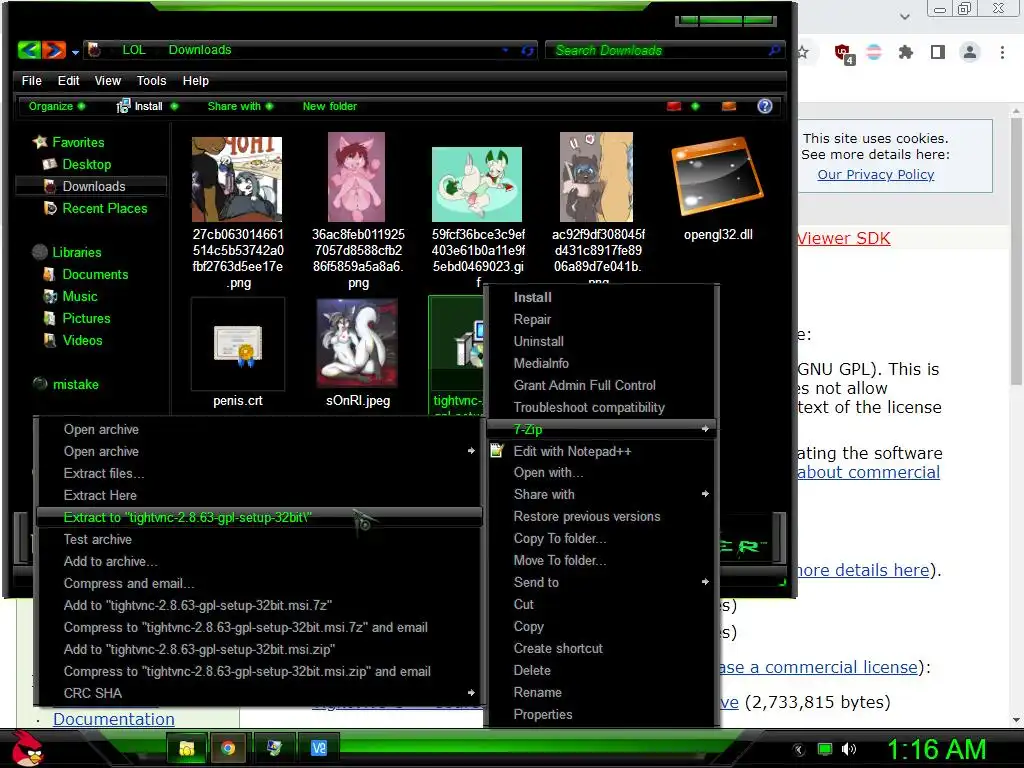
Task: Open Chrome's three-dot menu
Action: (1002, 52)
